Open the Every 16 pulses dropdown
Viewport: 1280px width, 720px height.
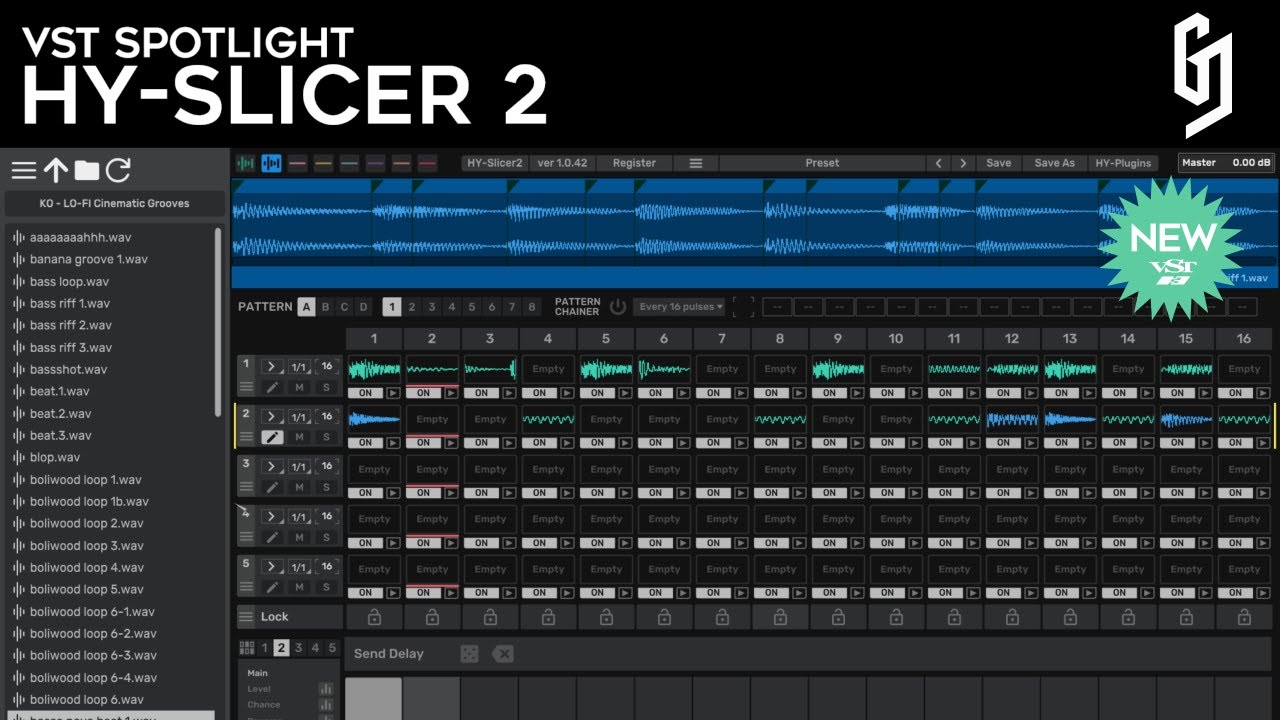click(681, 307)
